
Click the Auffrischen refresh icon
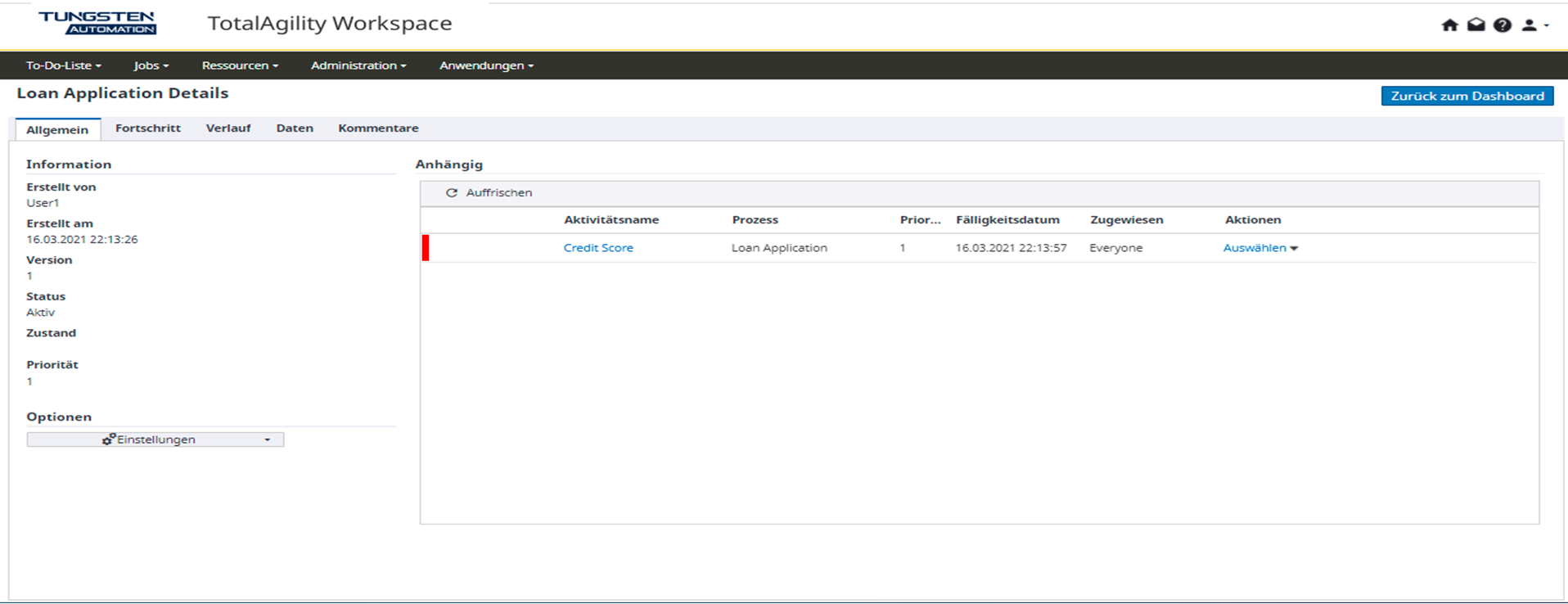click(451, 193)
